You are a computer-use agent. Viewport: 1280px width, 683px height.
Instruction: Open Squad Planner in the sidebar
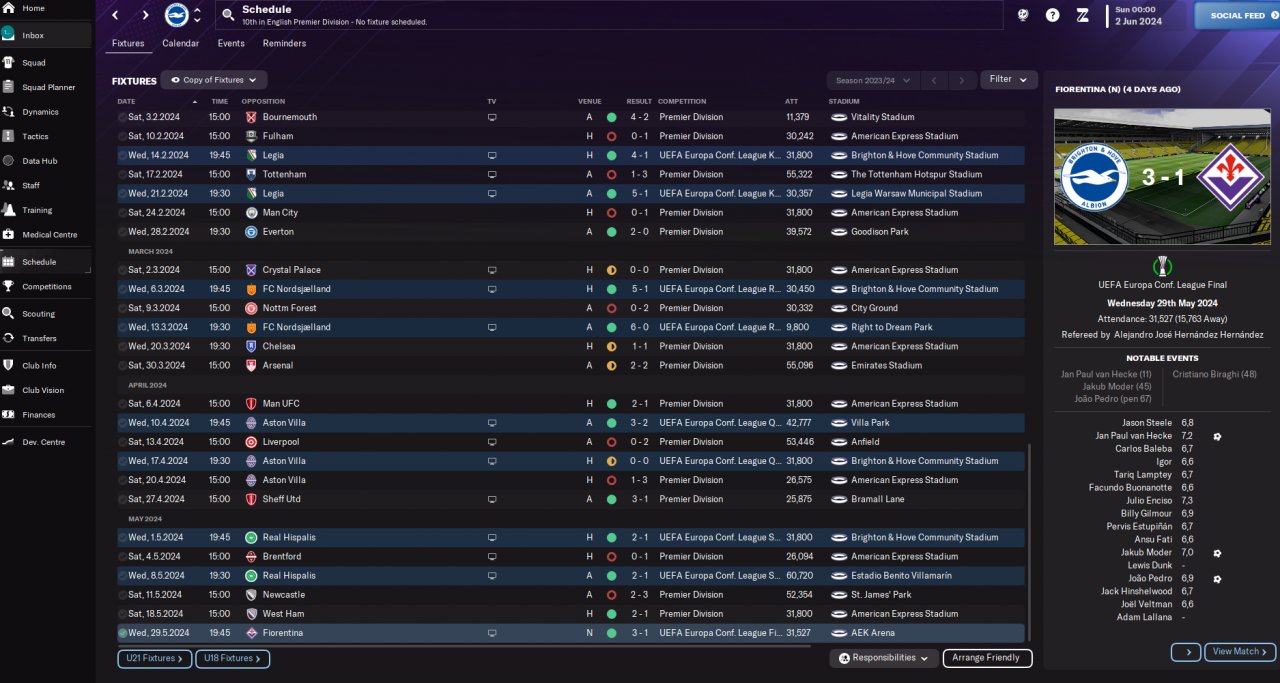click(47, 87)
